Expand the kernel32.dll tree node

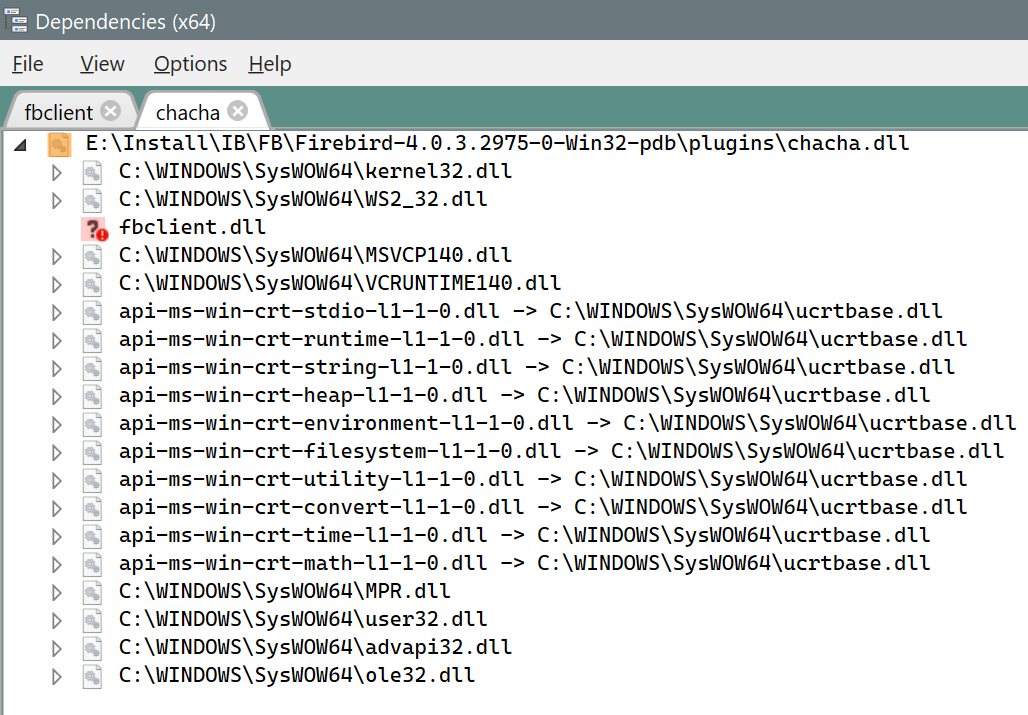click(57, 172)
